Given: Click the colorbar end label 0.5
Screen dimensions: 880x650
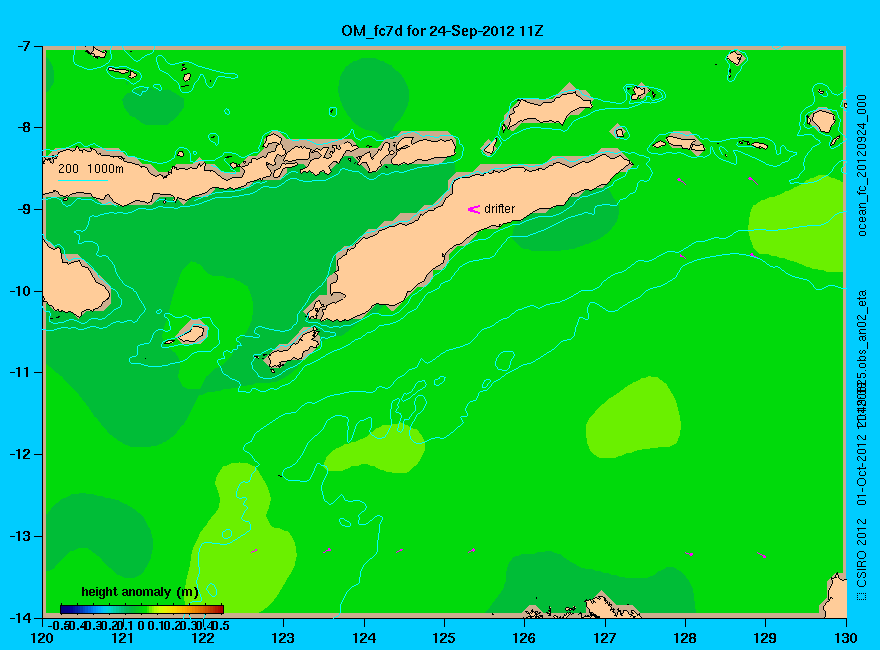Looking at the screenshot, I should pyautogui.click(x=221, y=625).
